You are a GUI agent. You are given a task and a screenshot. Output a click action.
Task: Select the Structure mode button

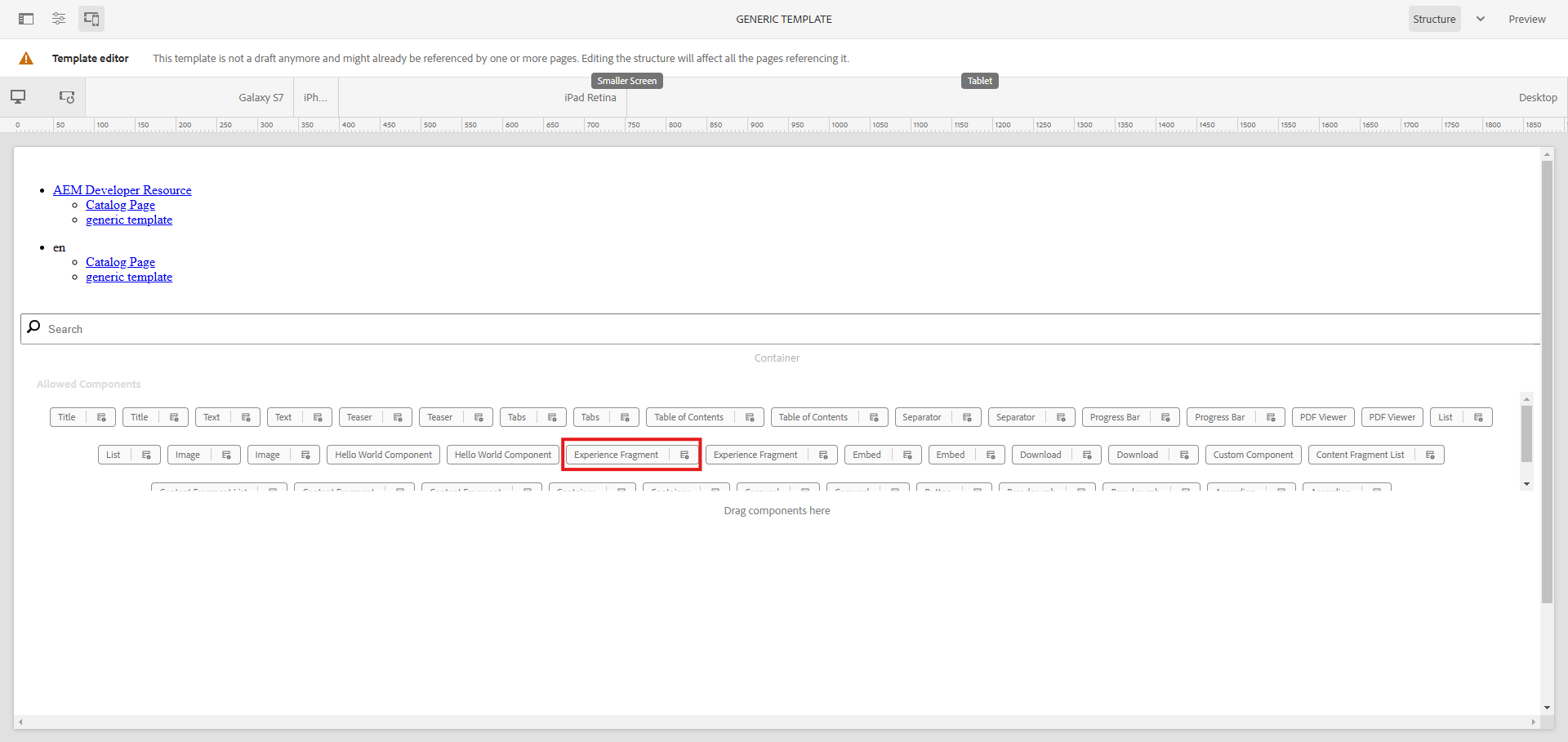pos(1434,19)
